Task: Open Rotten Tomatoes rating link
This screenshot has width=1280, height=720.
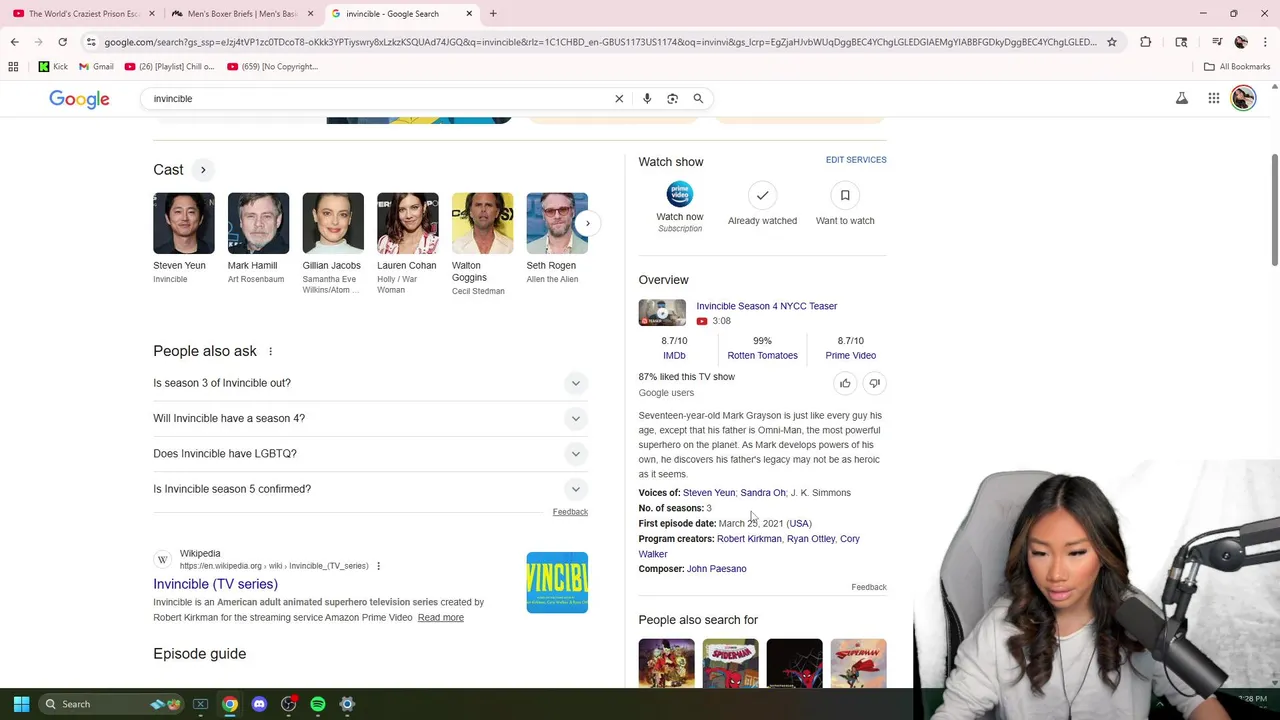Action: click(762, 356)
